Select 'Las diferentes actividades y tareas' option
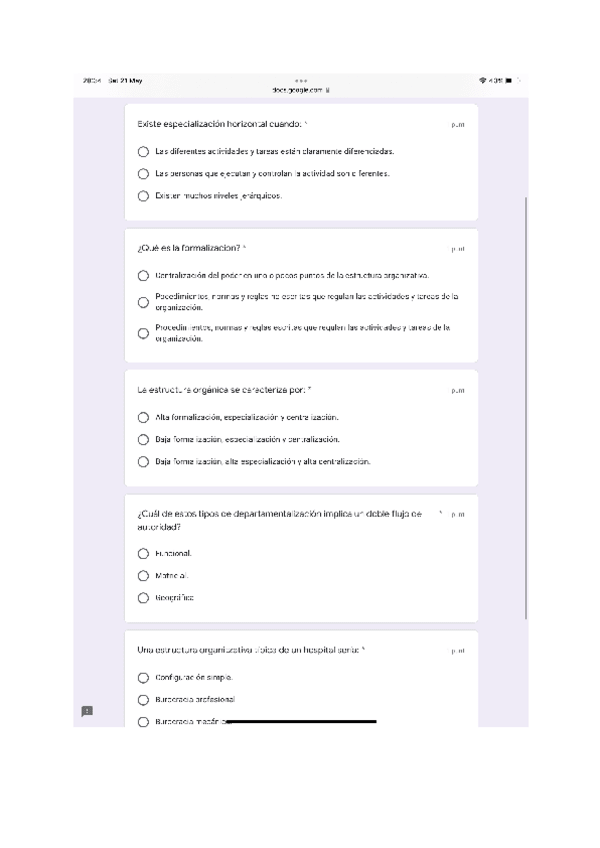The image size is (600, 848). tap(143, 151)
